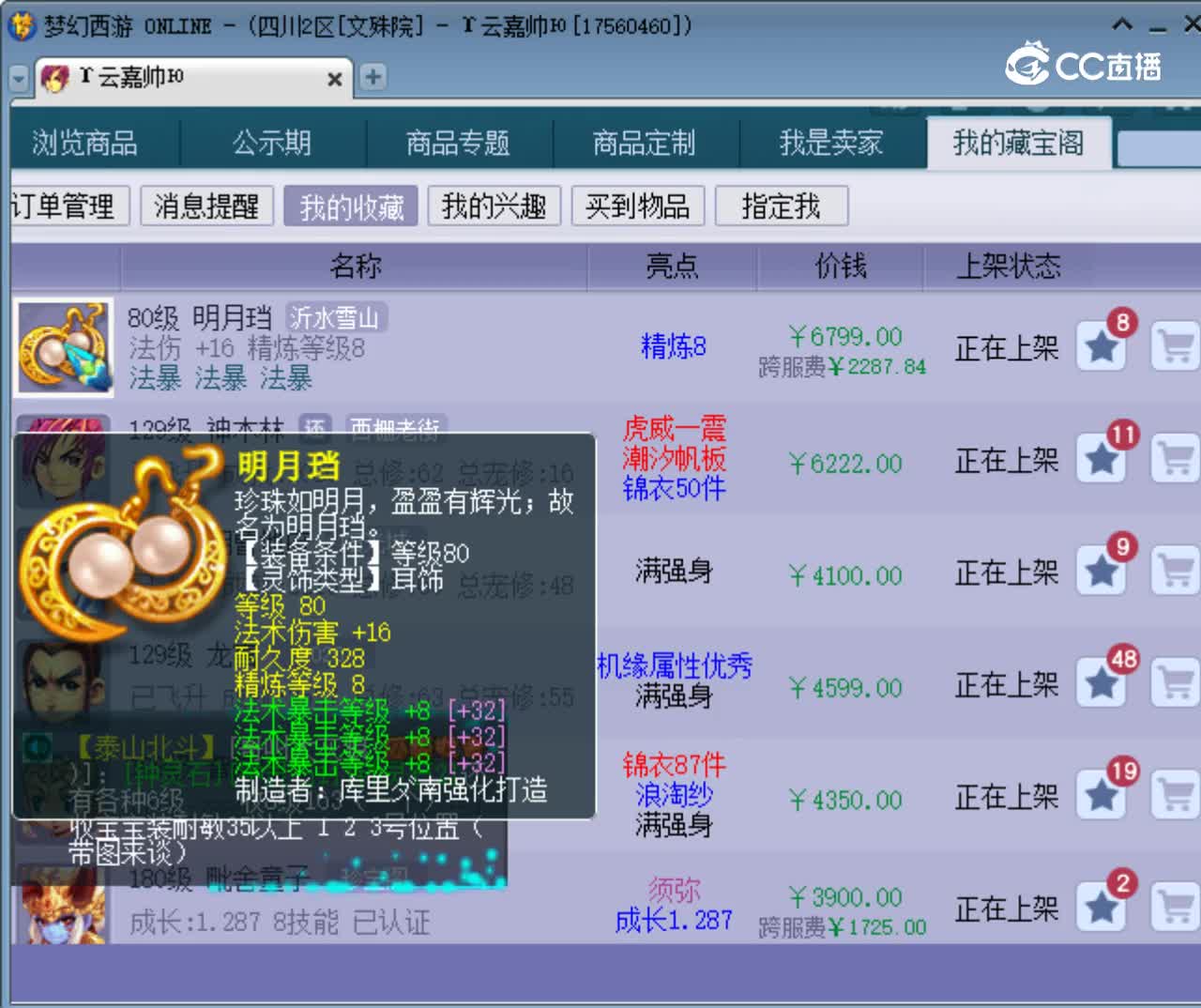The image size is (1201, 1008).
Task: Open 消息提醒 section
Action: point(206,206)
